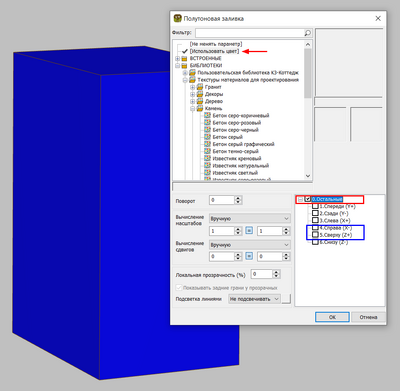Close the Полутоновая заливка dialog
Screen dimensions: 400x391
pos(378,18)
